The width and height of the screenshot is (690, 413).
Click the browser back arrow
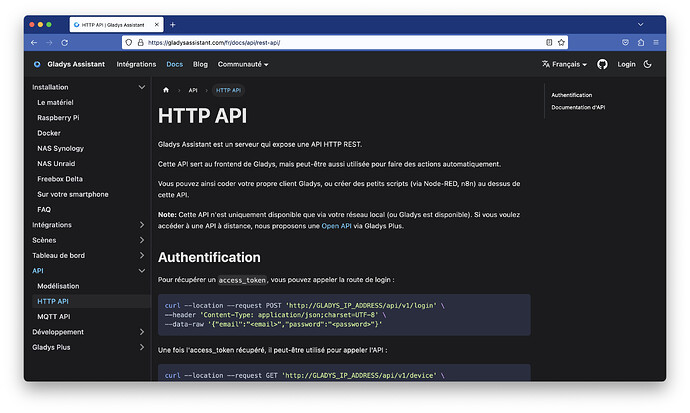pyautogui.click(x=34, y=43)
